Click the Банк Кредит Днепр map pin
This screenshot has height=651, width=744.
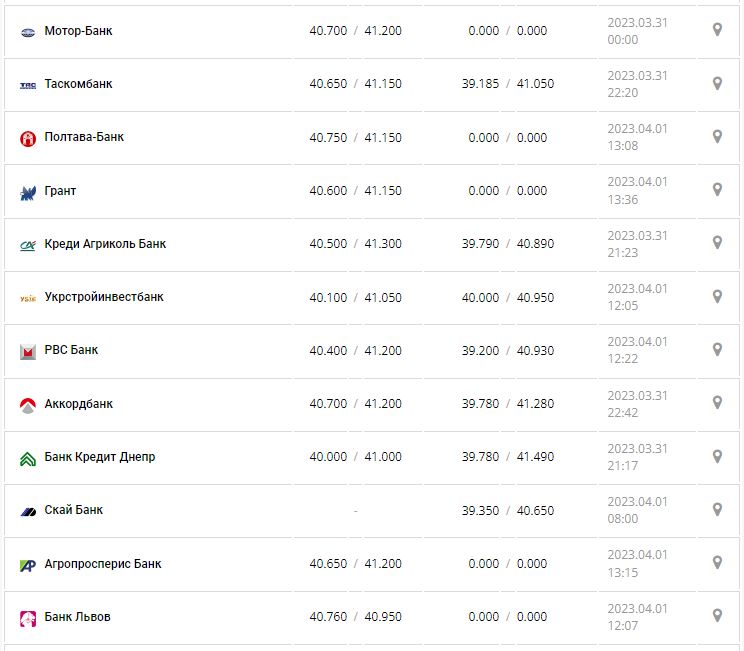pos(717,456)
